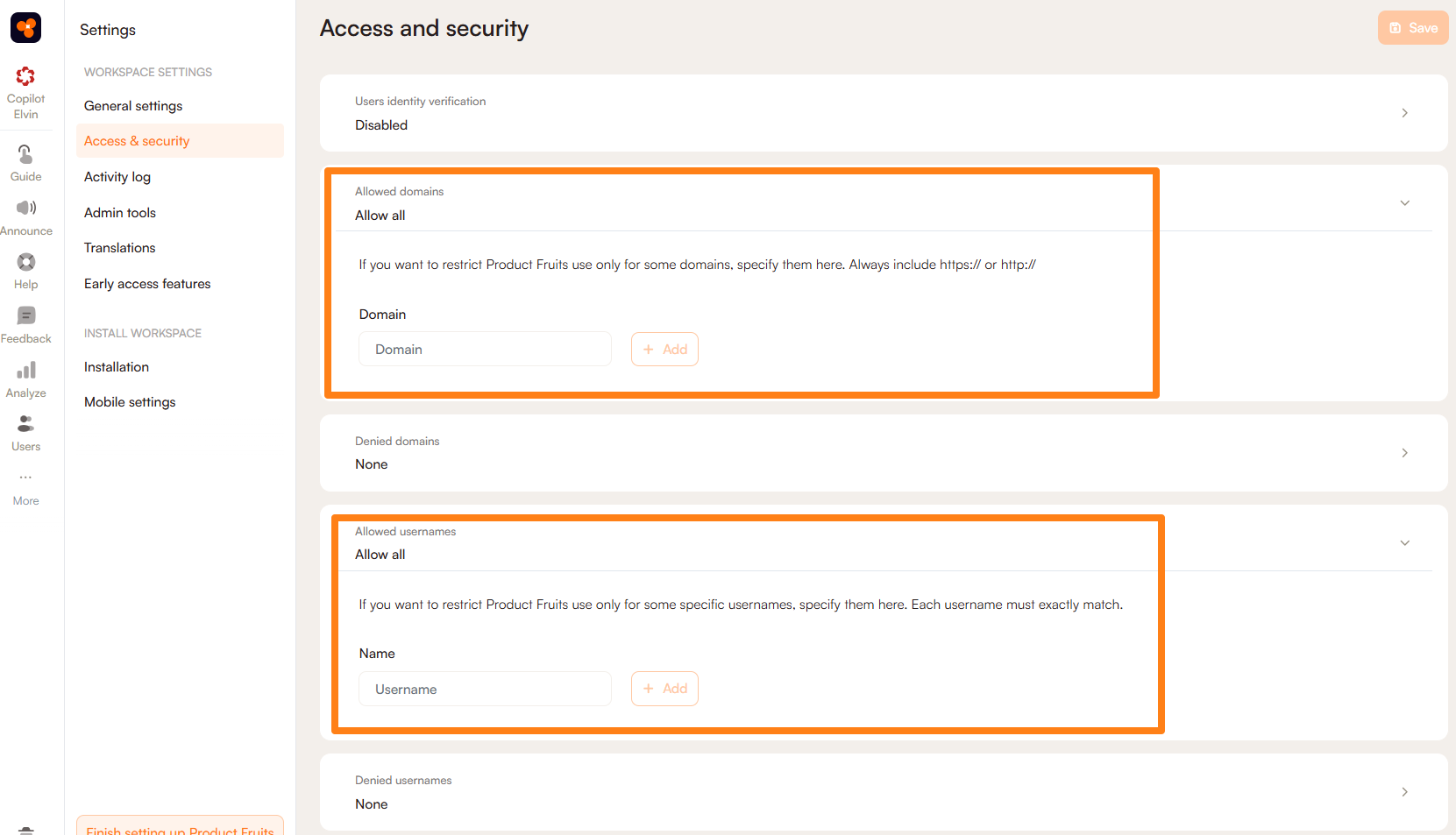Viewport: 1456px width, 835px height.
Task: Click into the Username input field
Action: pyautogui.click(x=485, y=690)
